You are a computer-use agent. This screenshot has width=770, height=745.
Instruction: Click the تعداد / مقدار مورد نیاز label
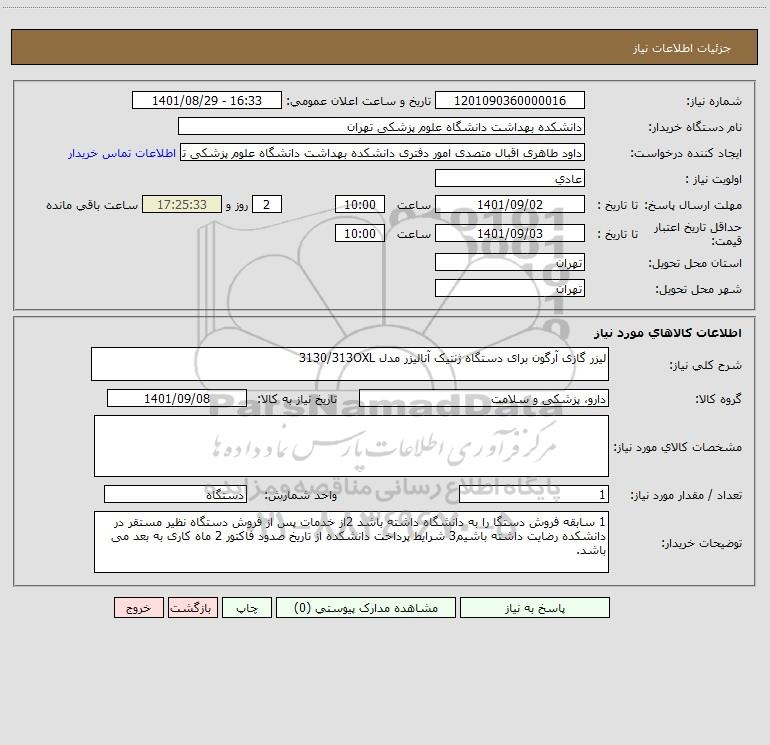coord(686,496)
